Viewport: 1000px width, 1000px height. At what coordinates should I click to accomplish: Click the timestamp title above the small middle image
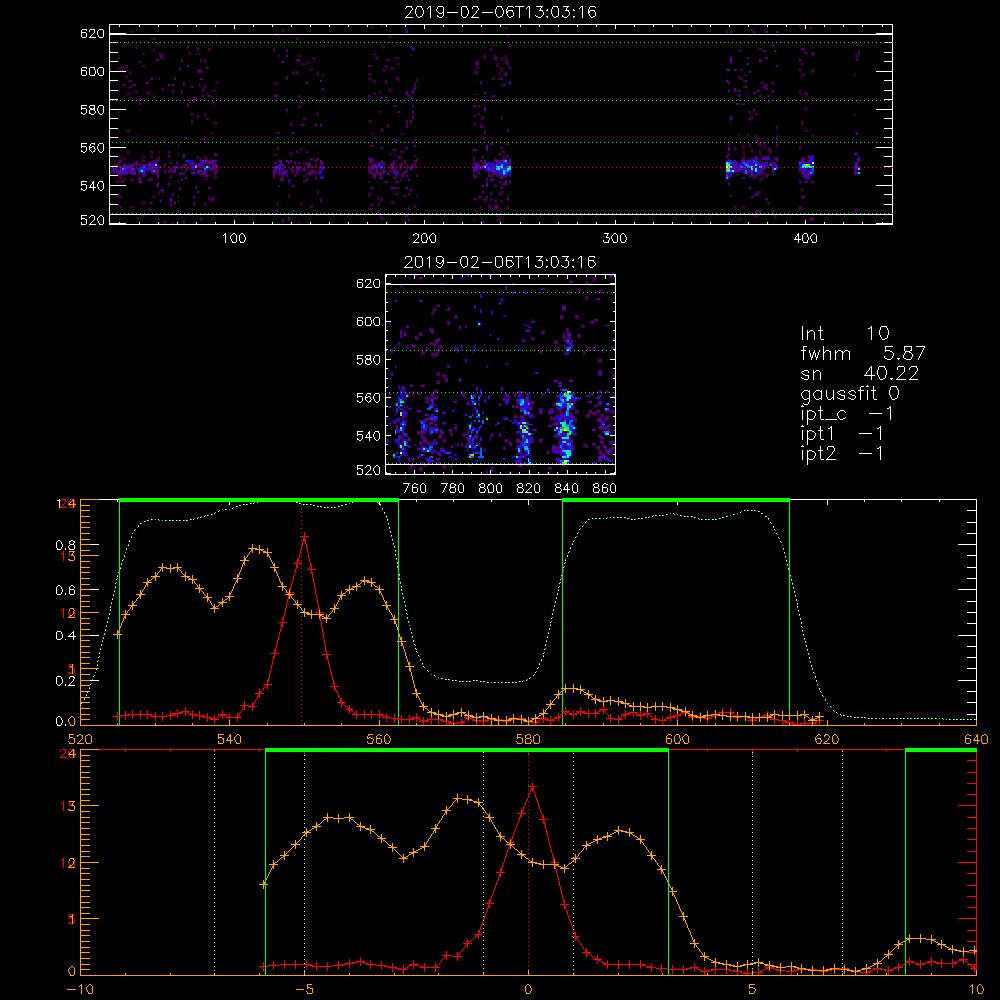(x=500, y=262)
